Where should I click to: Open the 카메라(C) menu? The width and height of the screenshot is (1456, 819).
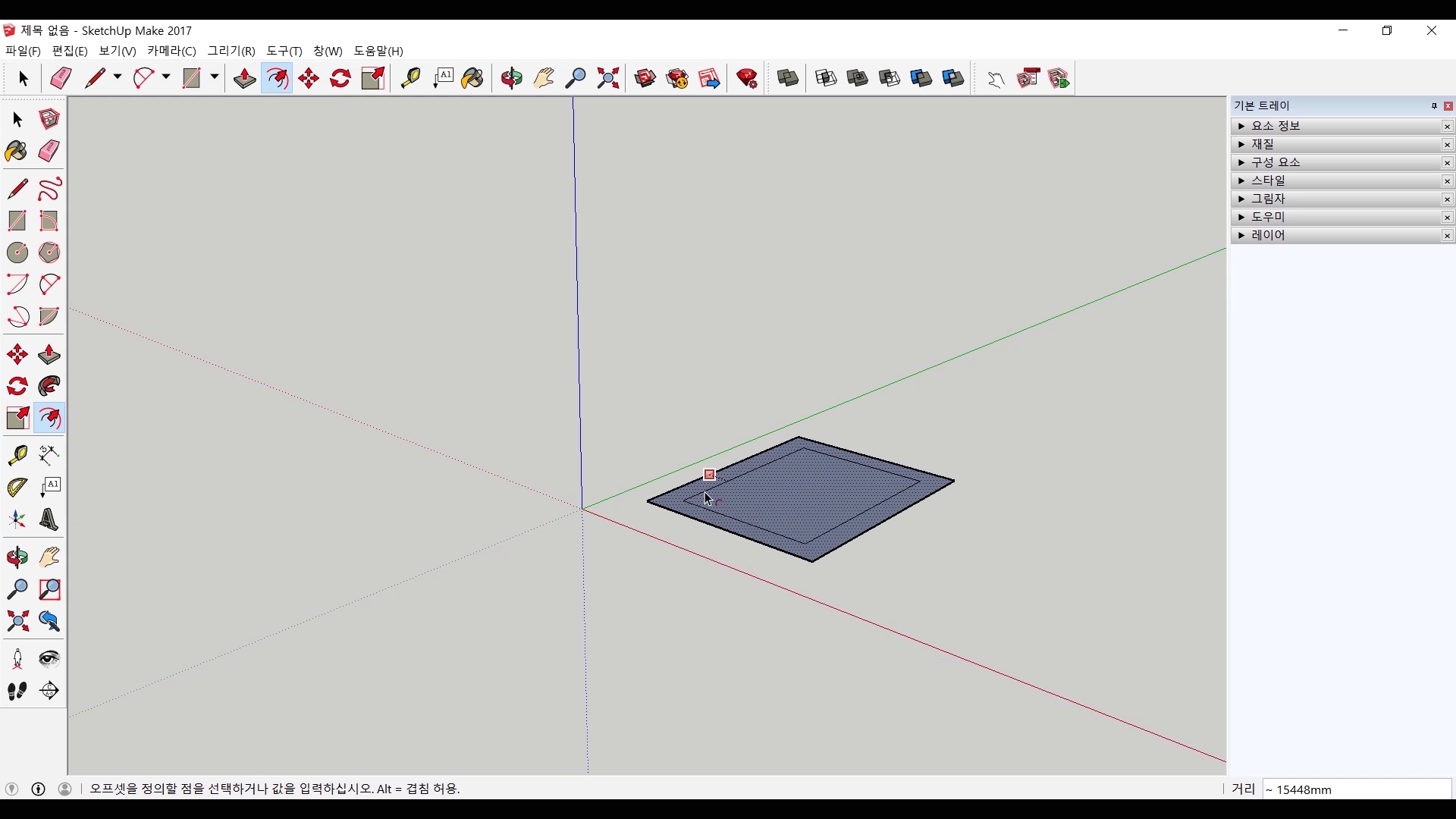171,51
